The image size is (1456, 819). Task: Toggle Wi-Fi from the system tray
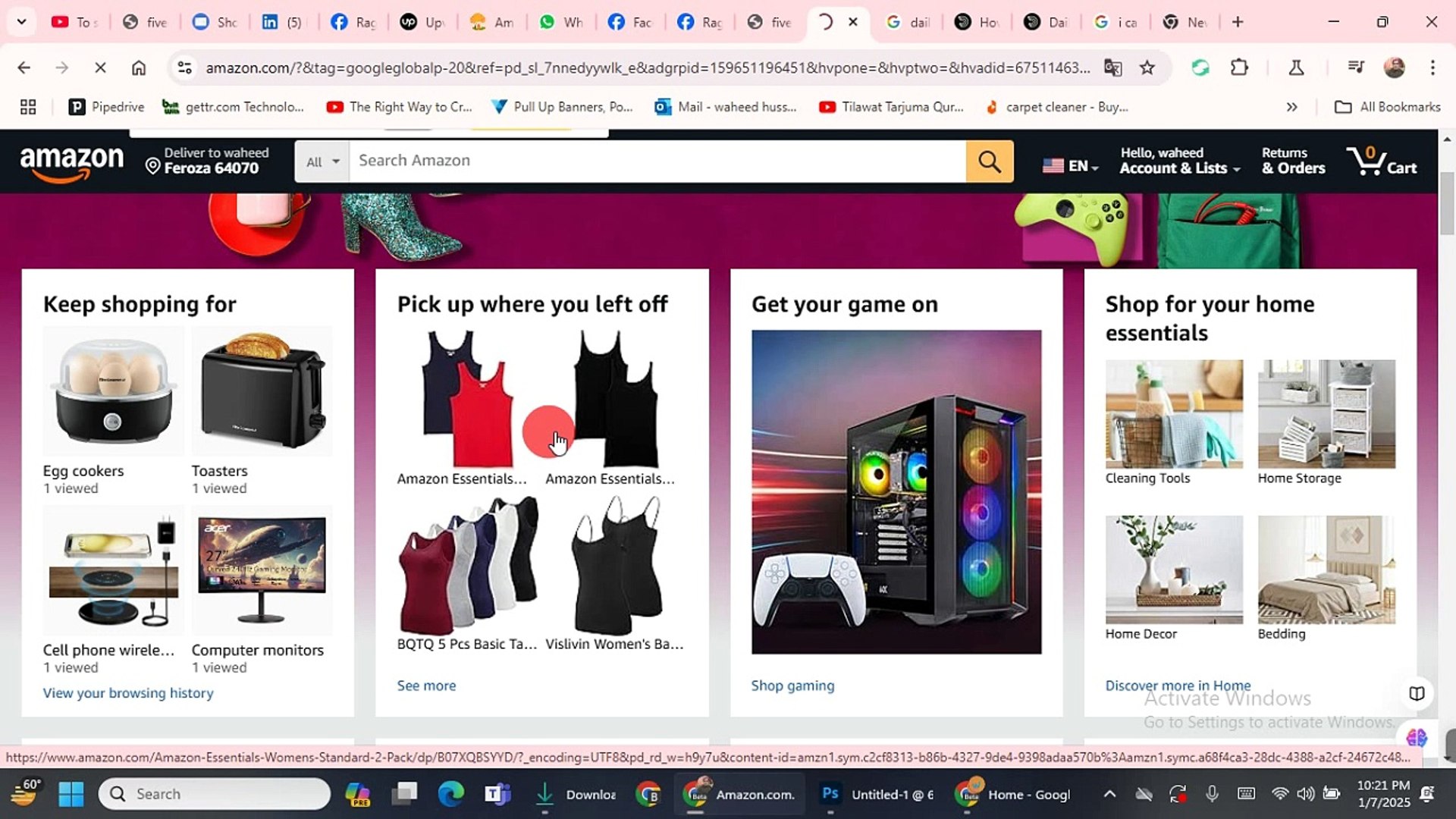(1280, 793)
